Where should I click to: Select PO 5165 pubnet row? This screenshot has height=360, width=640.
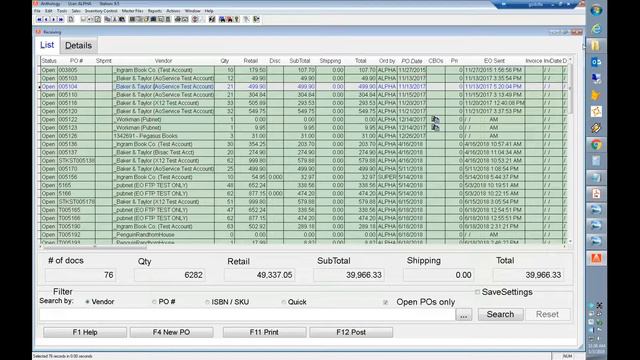(303, 185)
